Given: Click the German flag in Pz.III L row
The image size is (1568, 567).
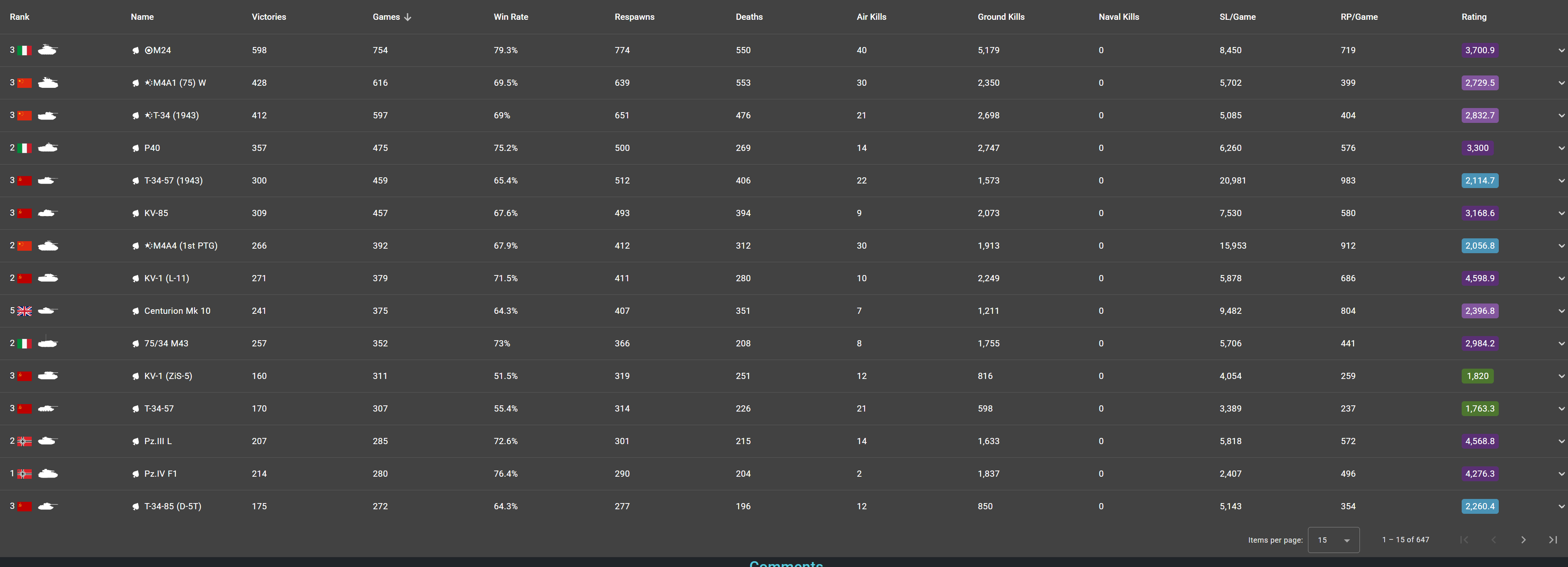Looking at the screenshot, I should tap(24, 442).
